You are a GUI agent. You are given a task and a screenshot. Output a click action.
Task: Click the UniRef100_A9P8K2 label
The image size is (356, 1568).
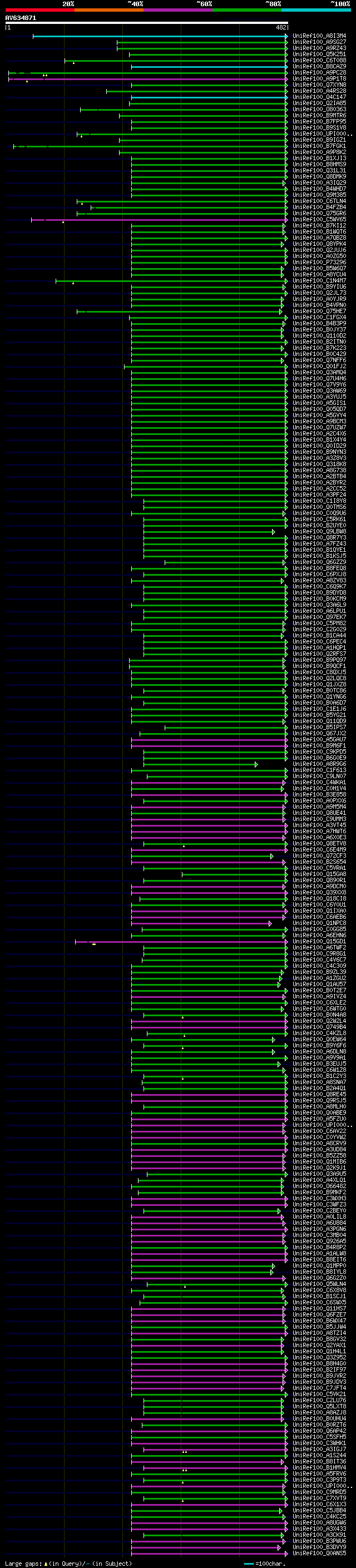319,152
